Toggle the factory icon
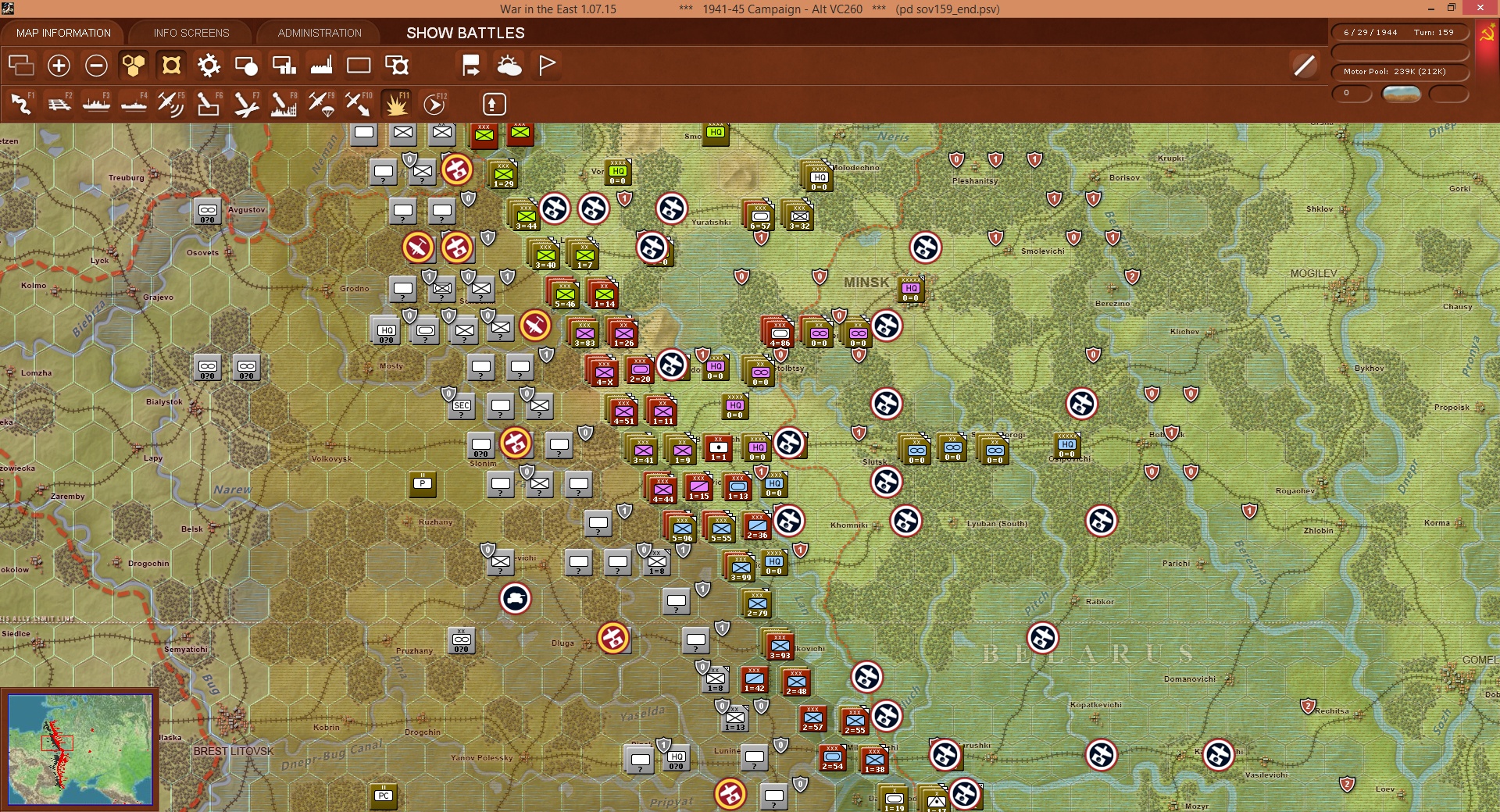 (321, 66)
